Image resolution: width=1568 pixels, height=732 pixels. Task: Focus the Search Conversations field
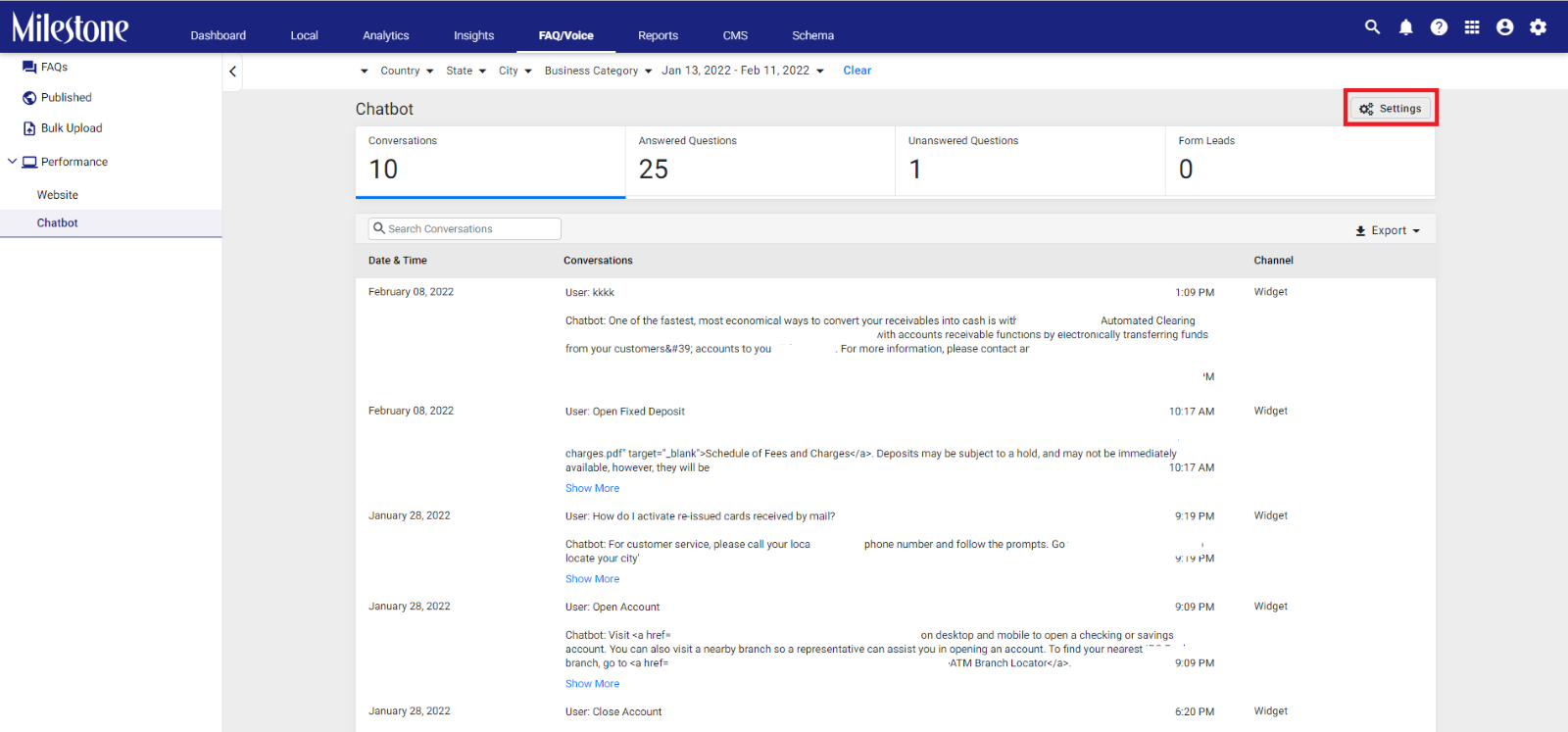(465, 228)
